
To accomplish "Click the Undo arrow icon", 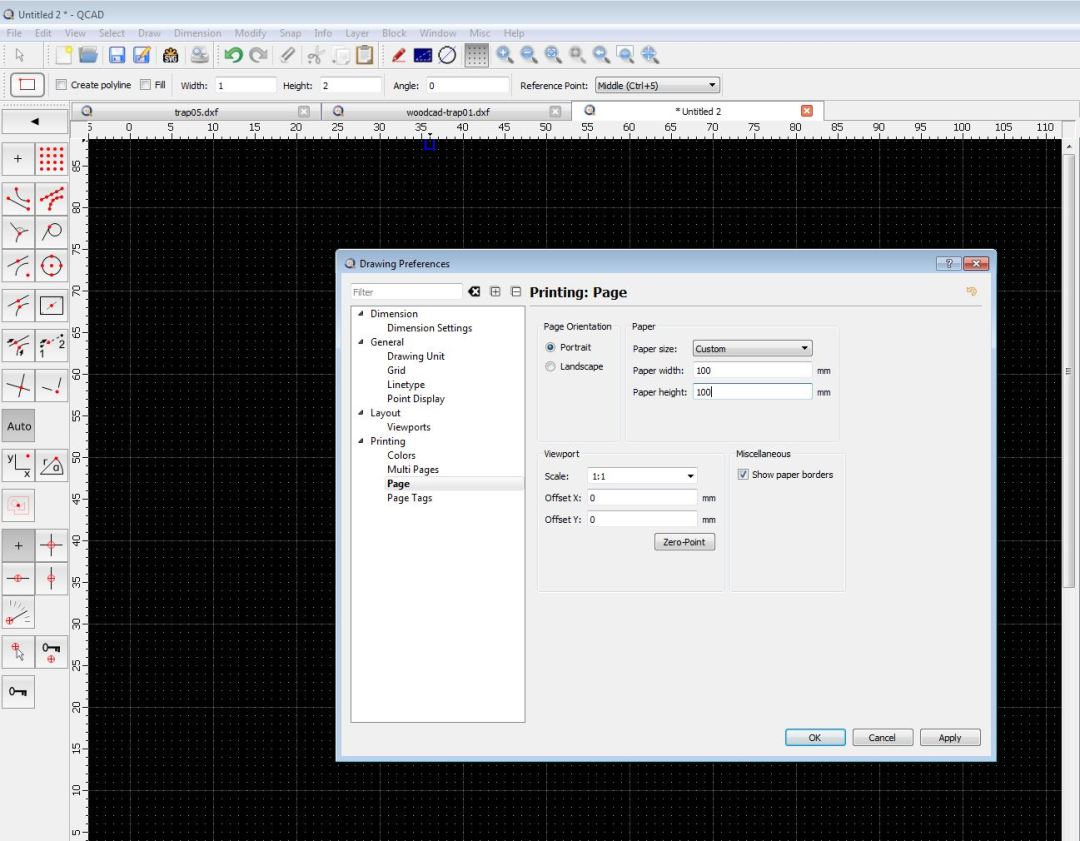I will [x=233, y=55].
